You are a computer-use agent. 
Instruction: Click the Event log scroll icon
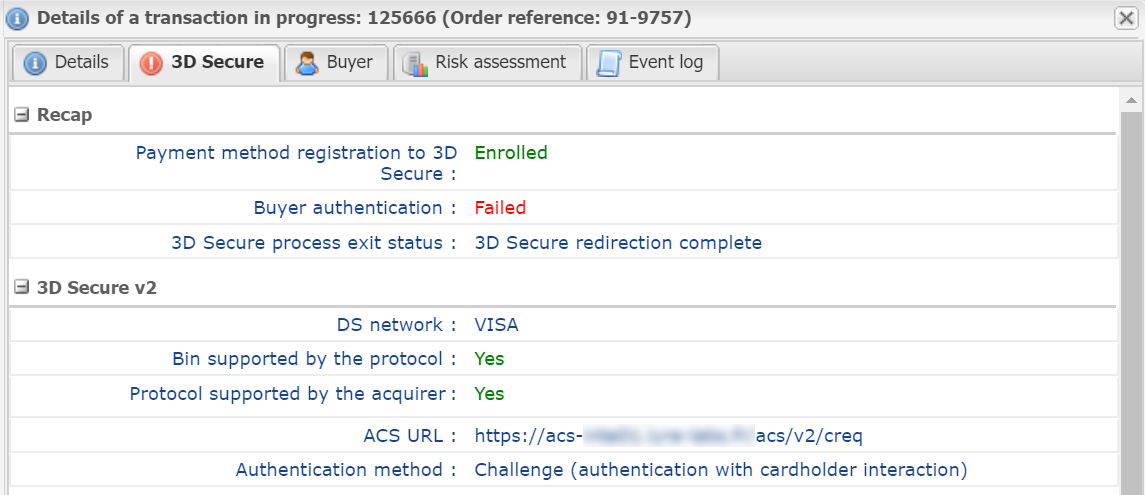(607, 63)
